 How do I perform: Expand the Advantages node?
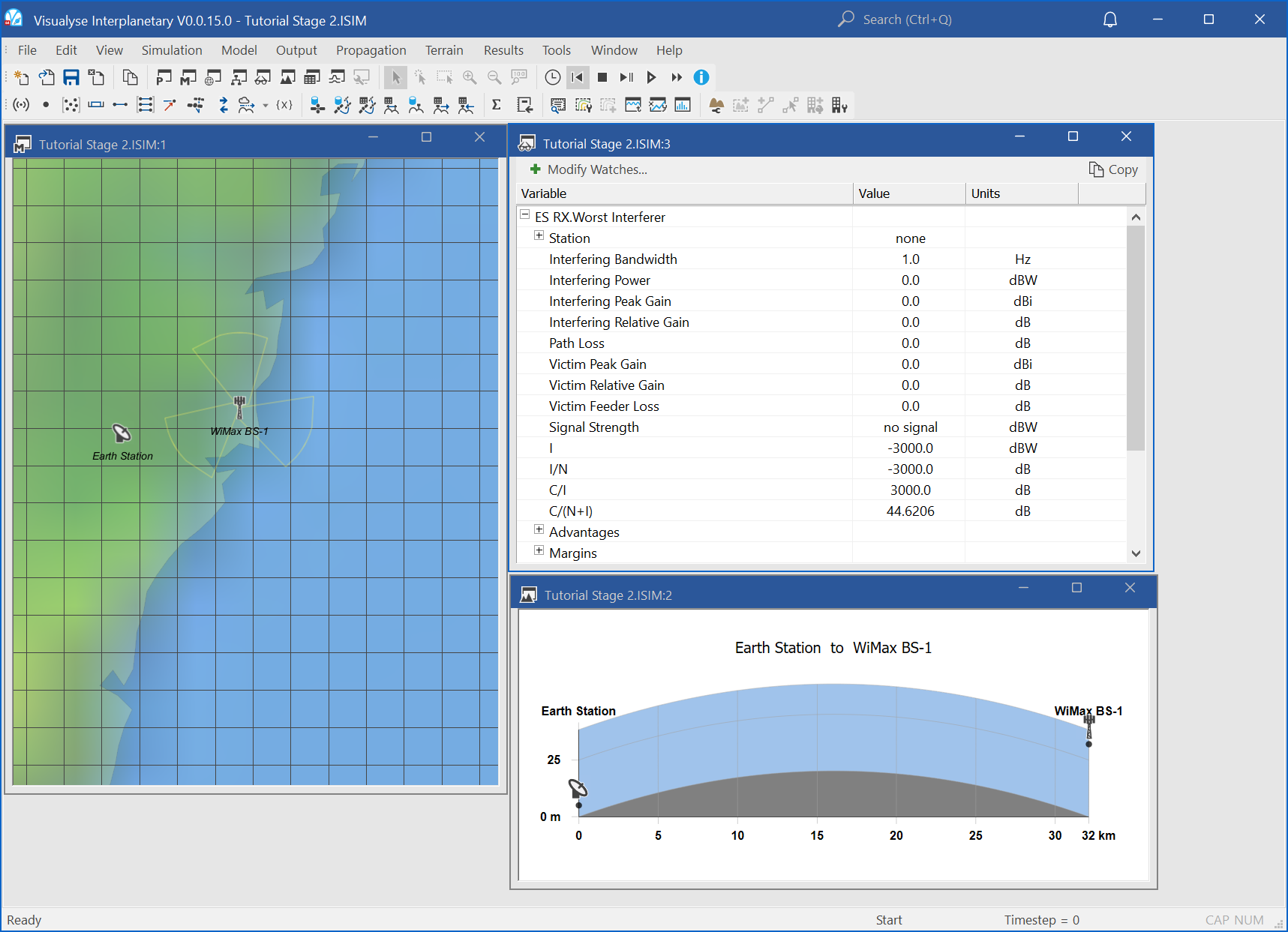coord(539,529)
